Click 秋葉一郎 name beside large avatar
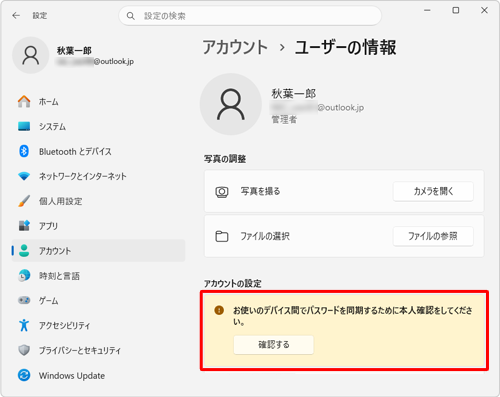Screen dimensions: 500x397 click(x=294, y=94)
